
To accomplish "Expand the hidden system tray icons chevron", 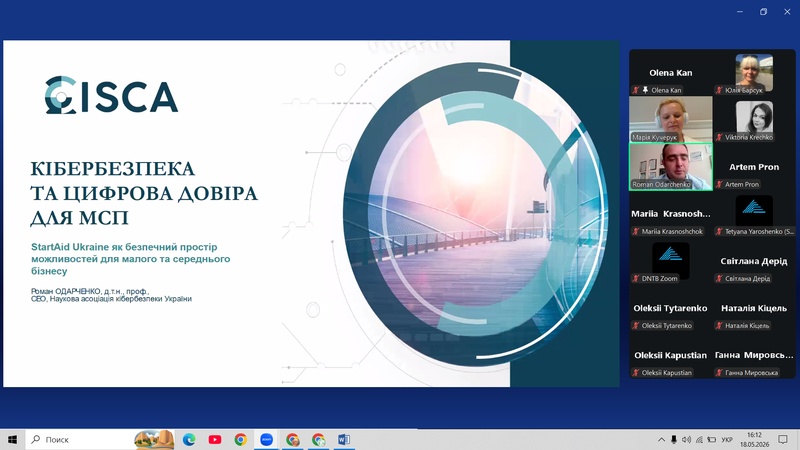I will click(661, 439).
